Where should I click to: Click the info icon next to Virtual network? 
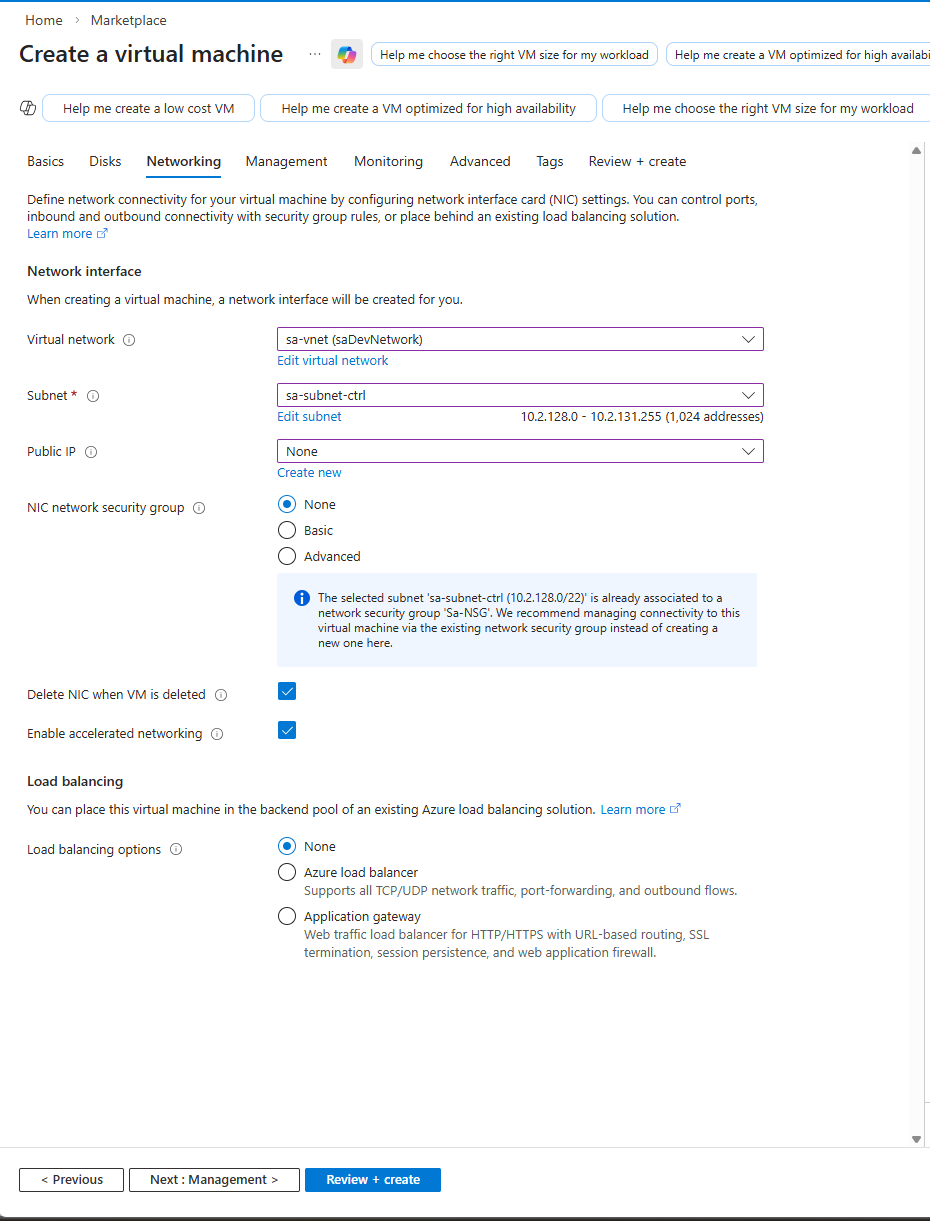(x=129, y=340)
